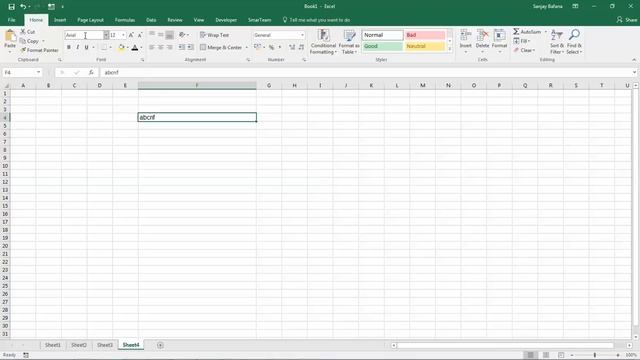The width and height of the screenshot is (640, 360).
Task: Apply cell borders
Action: pyautogui.click(x=104, y=47)
